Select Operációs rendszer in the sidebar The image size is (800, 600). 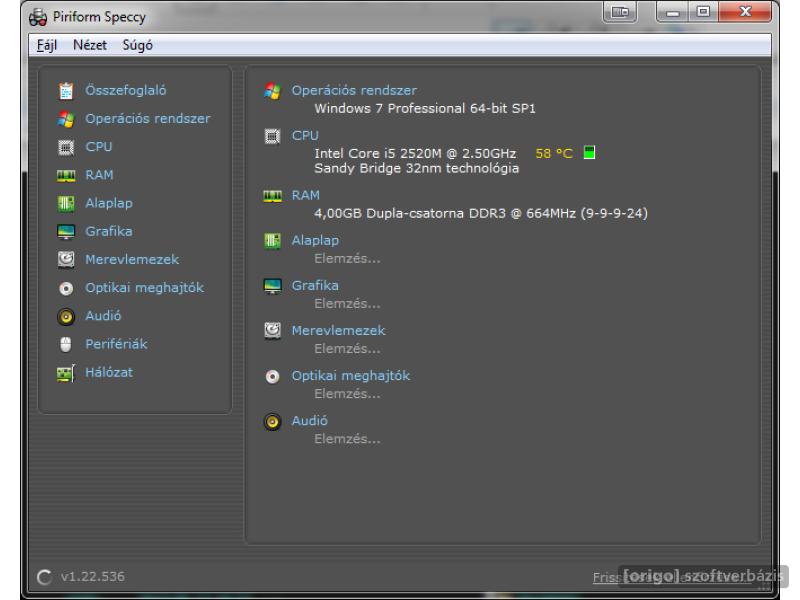tap(147, 118)
